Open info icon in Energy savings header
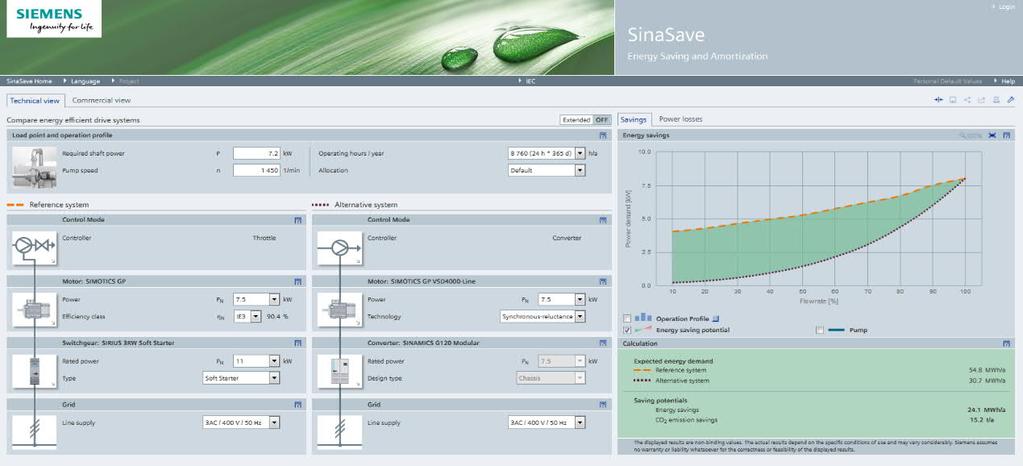 [1007, 135]
